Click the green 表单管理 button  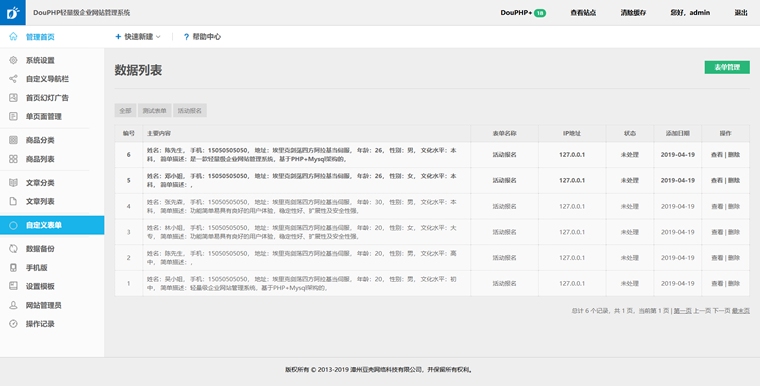727,67
